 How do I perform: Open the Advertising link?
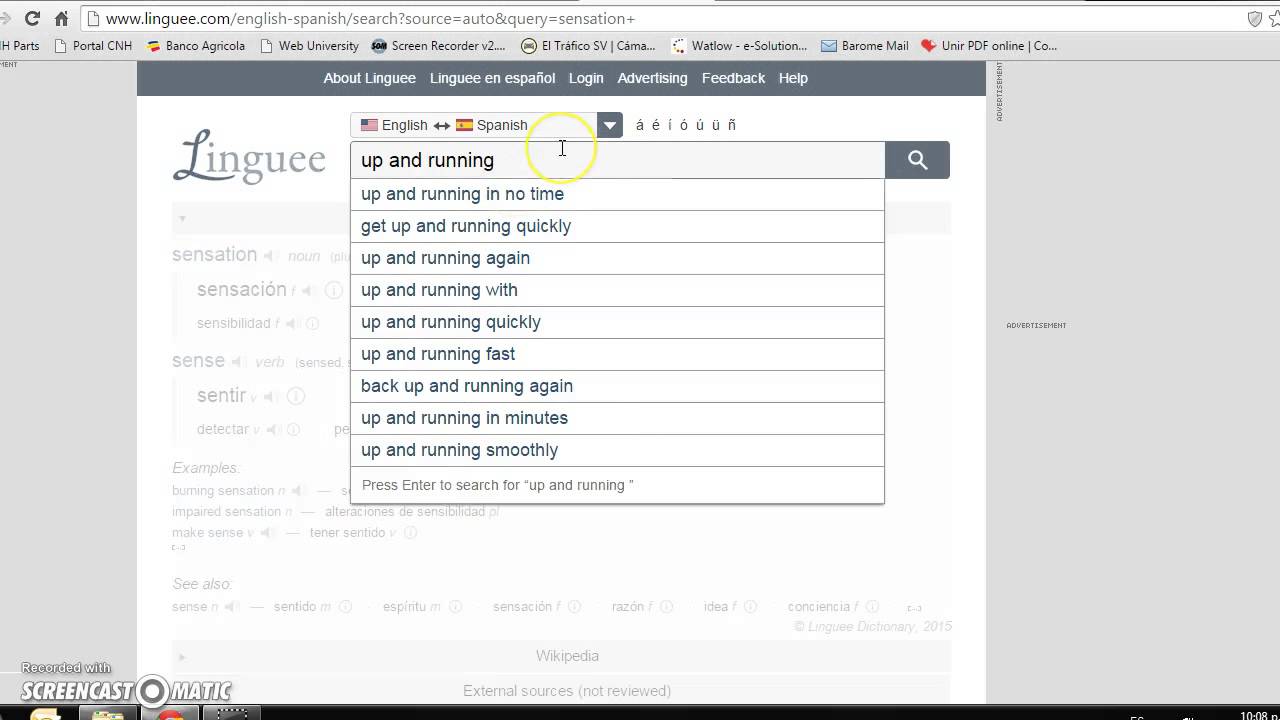[652, 78]
